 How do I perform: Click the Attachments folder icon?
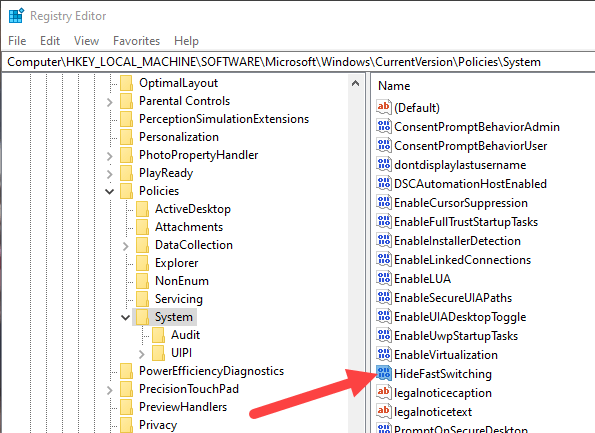pyautogui.click(x=142, y=227)
